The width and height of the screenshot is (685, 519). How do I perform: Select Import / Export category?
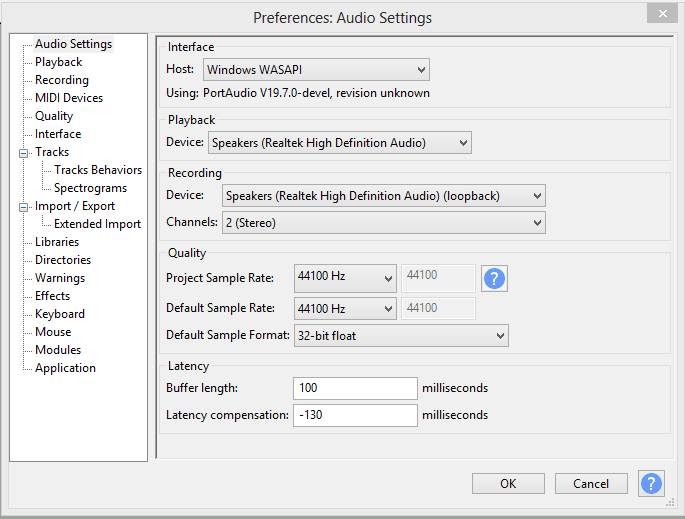pyautogui.click(x=75, y=206)
